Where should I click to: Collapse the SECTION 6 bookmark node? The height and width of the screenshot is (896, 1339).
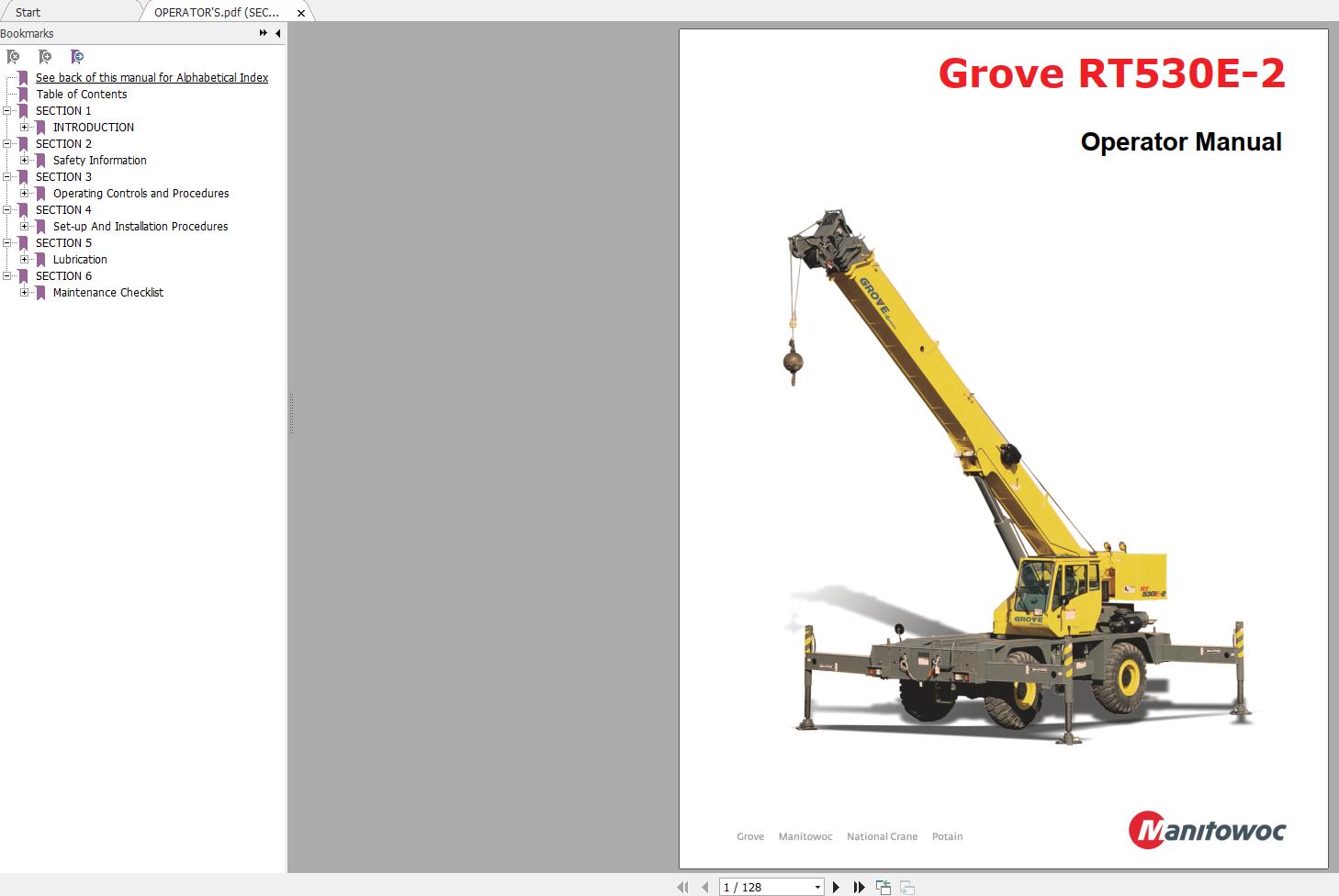(7, 276)
